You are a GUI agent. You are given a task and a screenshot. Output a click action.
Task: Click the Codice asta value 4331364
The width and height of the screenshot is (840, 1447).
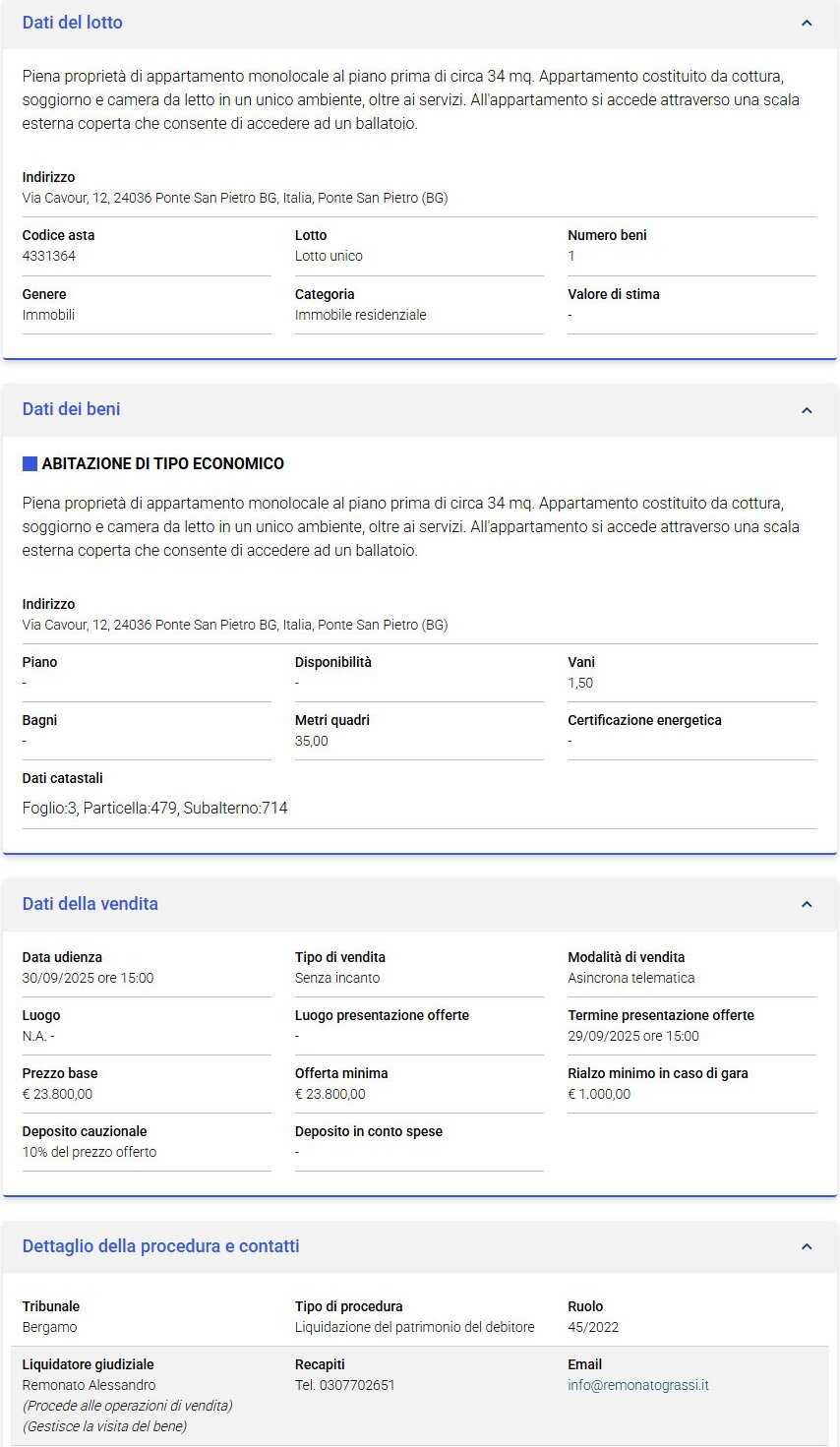[x=49, y=256]
